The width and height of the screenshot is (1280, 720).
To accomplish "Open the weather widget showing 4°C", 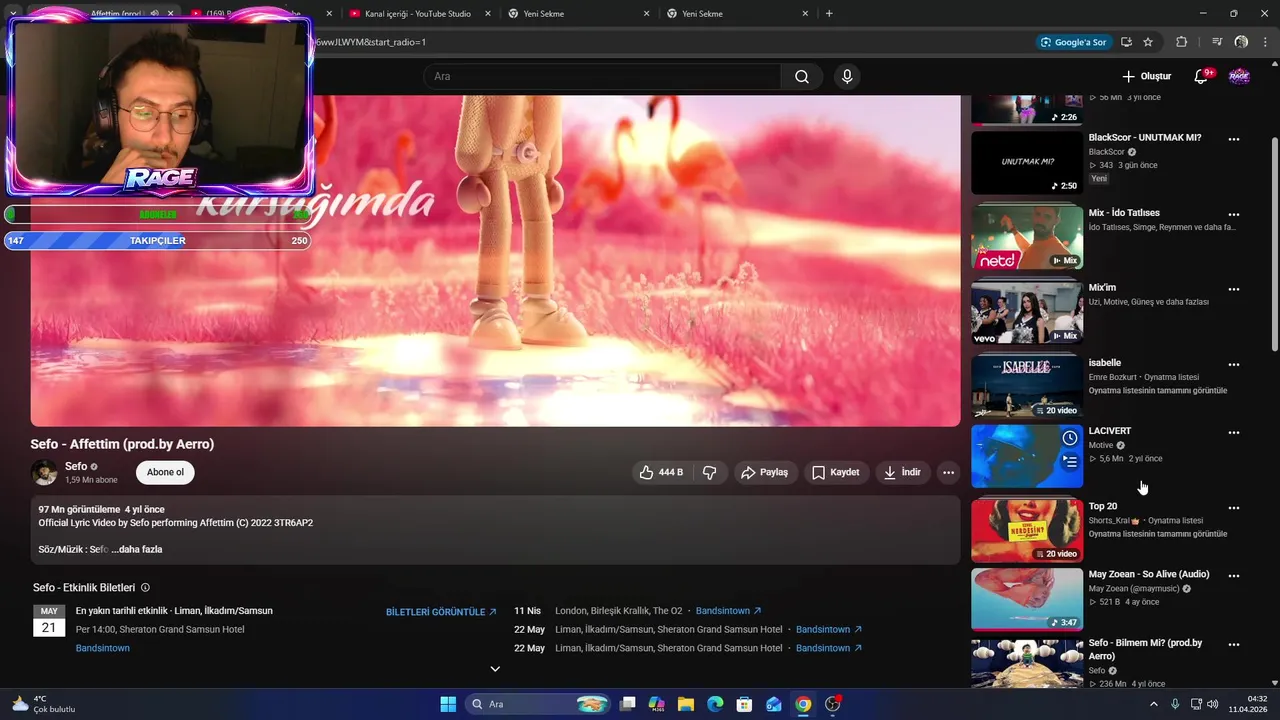I will tap(44, 704).
